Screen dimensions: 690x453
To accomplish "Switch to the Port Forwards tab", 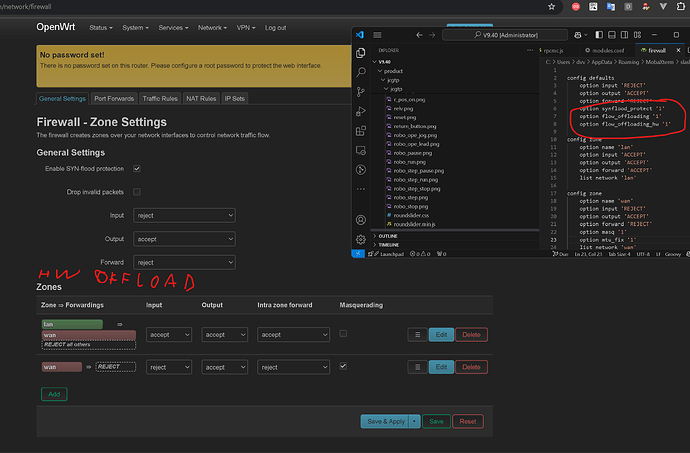I will [114, 99].
